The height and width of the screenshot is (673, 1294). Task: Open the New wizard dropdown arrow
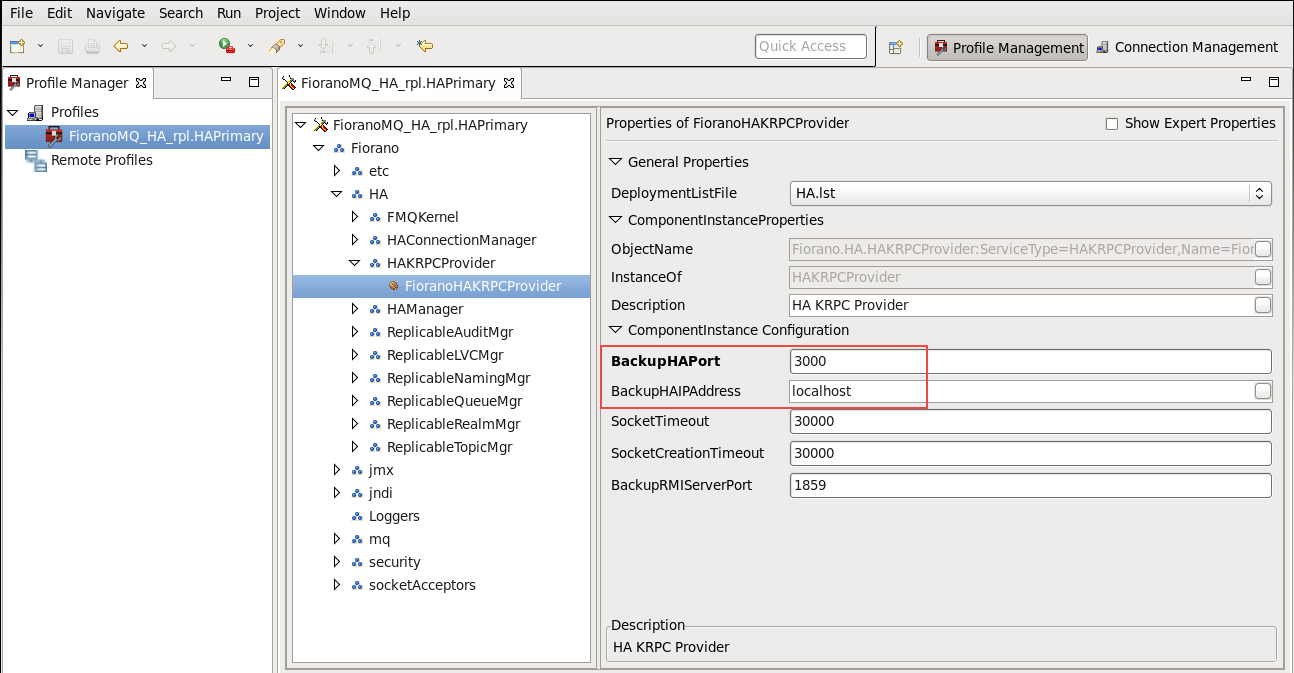coord(40,46)
